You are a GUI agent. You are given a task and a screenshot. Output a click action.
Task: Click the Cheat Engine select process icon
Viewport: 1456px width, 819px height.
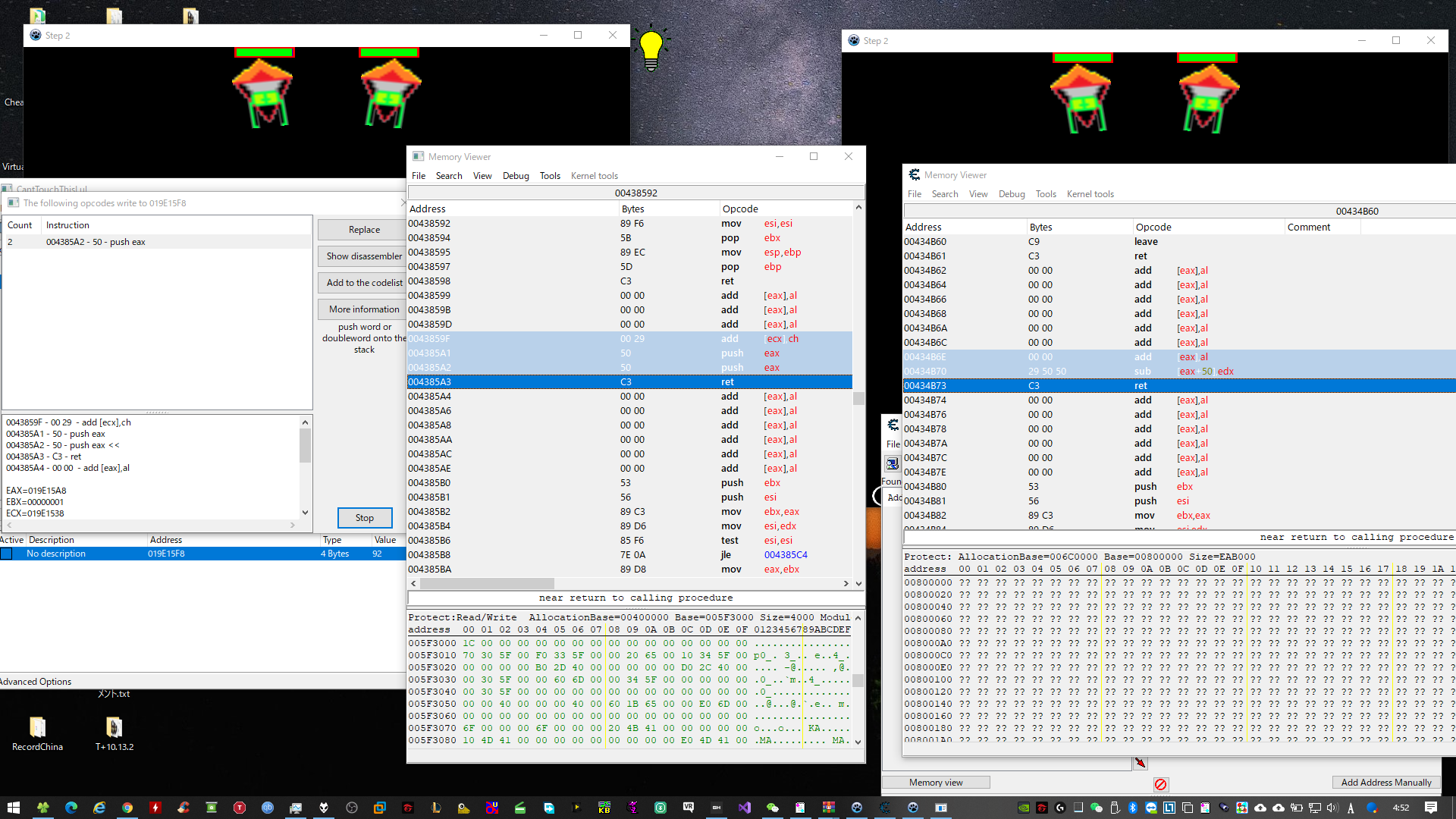pyautogui.click(x=893, y=463)
